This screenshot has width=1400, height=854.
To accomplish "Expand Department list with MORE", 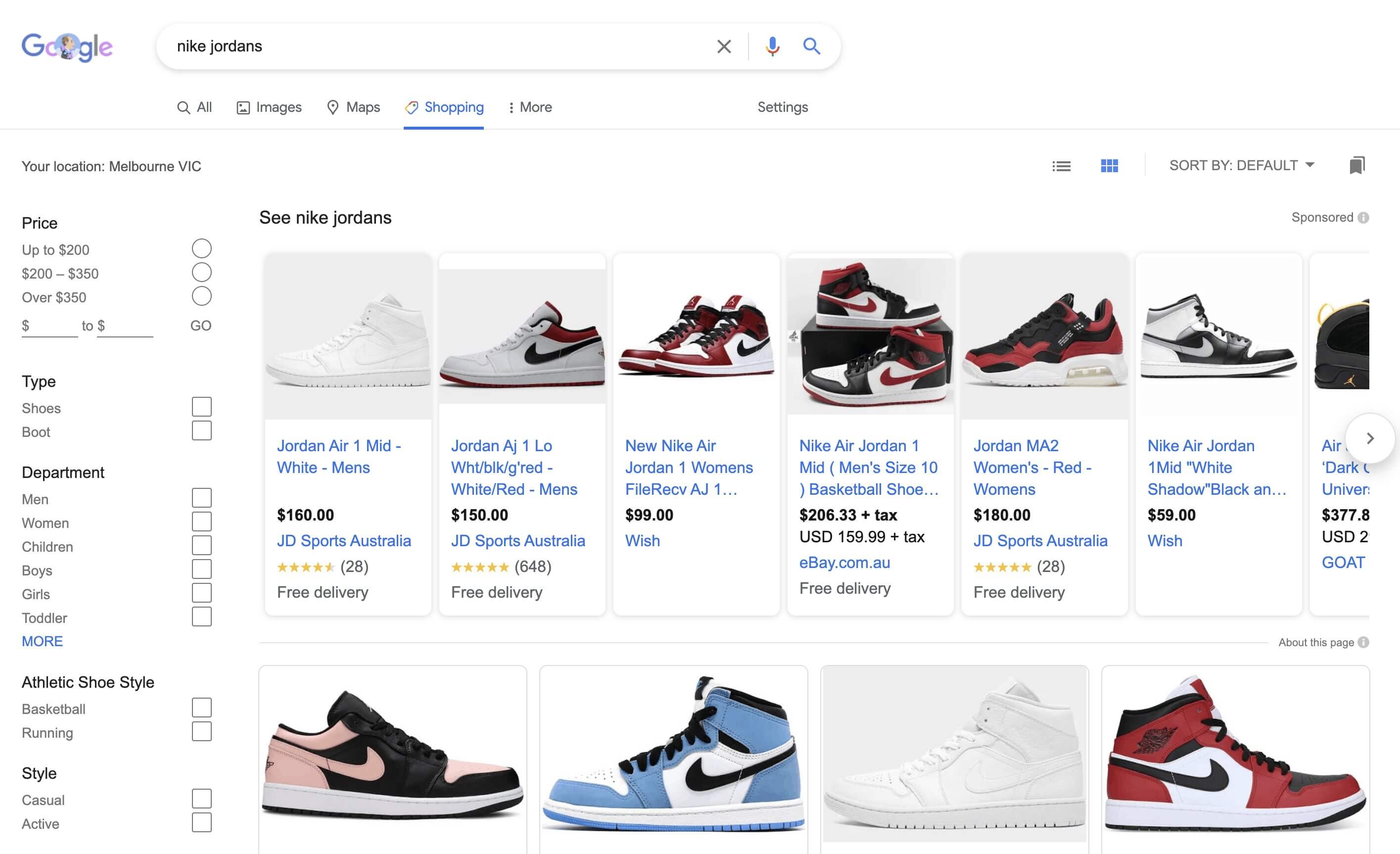I will click(x=42, y=641).
